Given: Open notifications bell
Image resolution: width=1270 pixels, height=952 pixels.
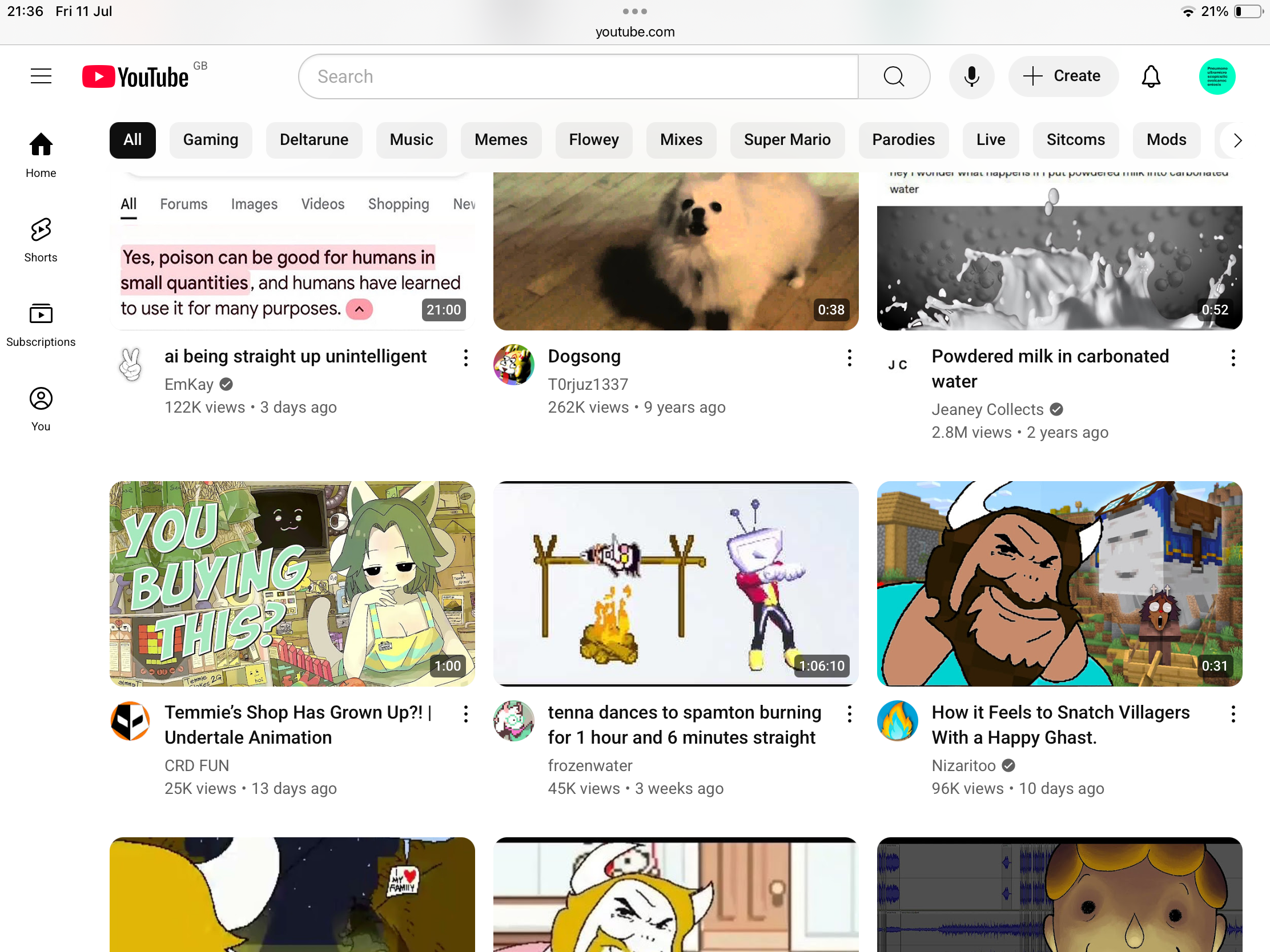Looking at the screenshot, I should (1151, 76).
